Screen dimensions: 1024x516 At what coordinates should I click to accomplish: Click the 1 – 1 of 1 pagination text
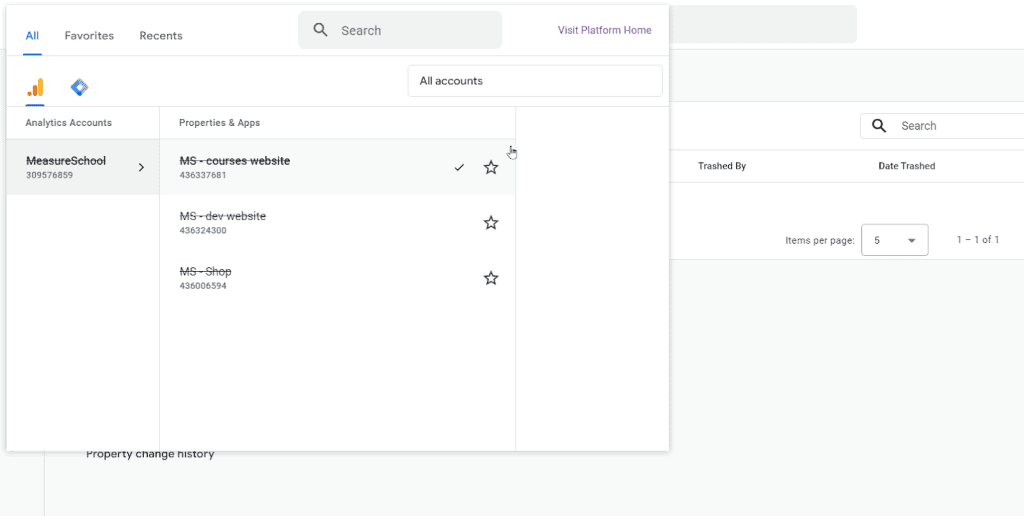[978, 240]
